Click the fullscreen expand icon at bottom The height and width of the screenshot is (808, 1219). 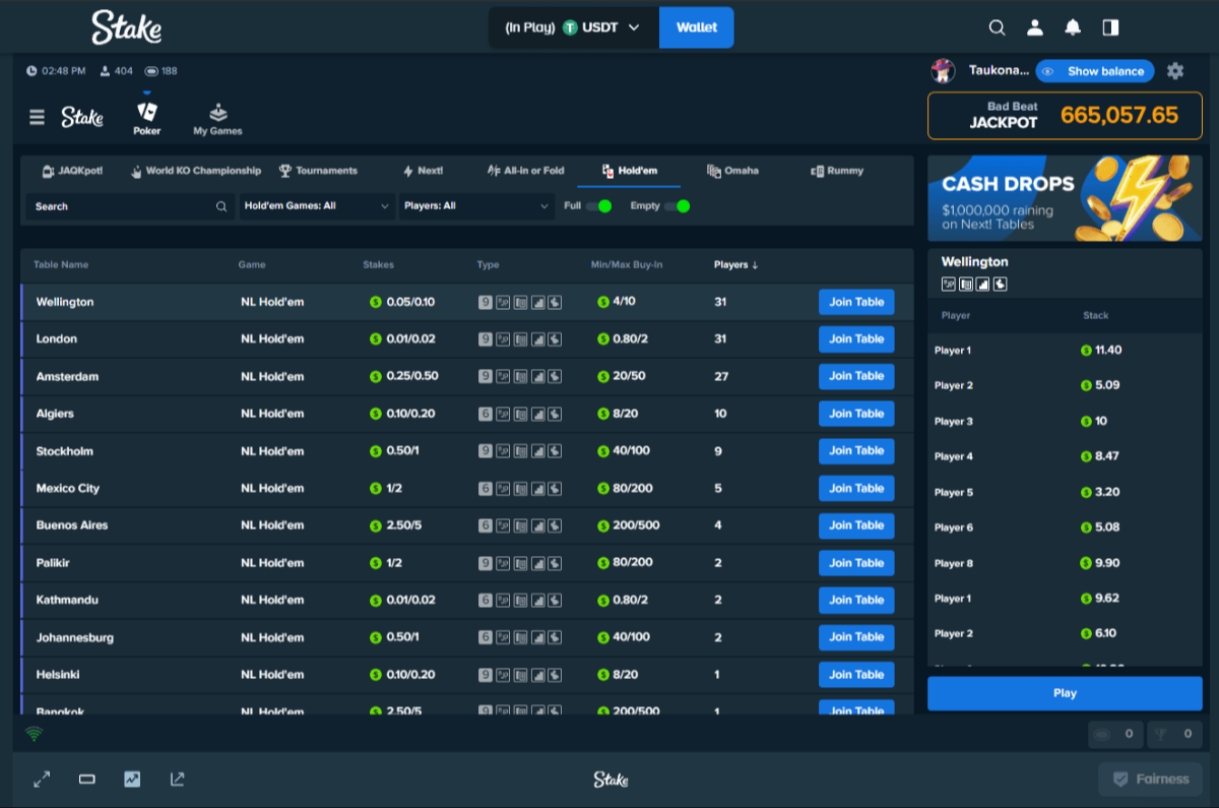(42, 779)
